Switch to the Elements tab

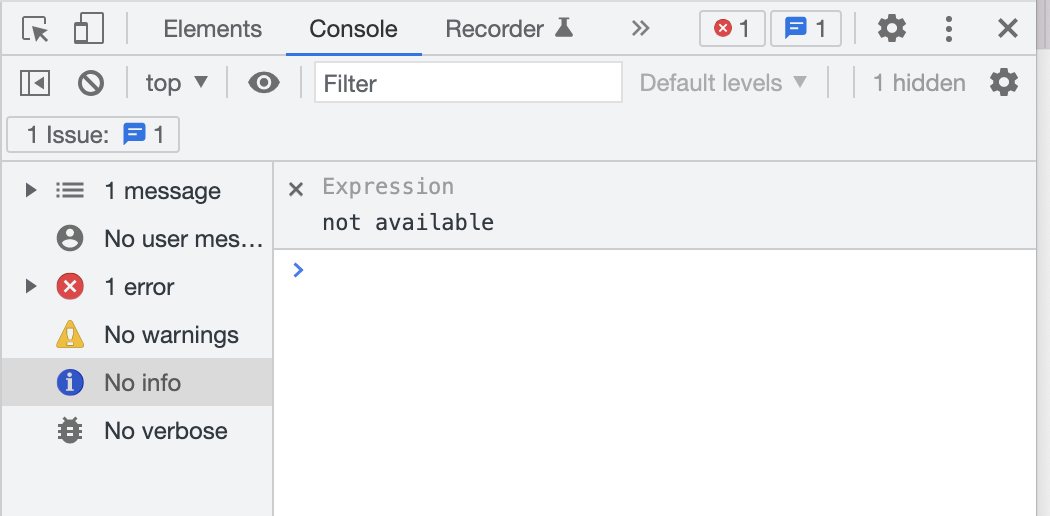212,29
